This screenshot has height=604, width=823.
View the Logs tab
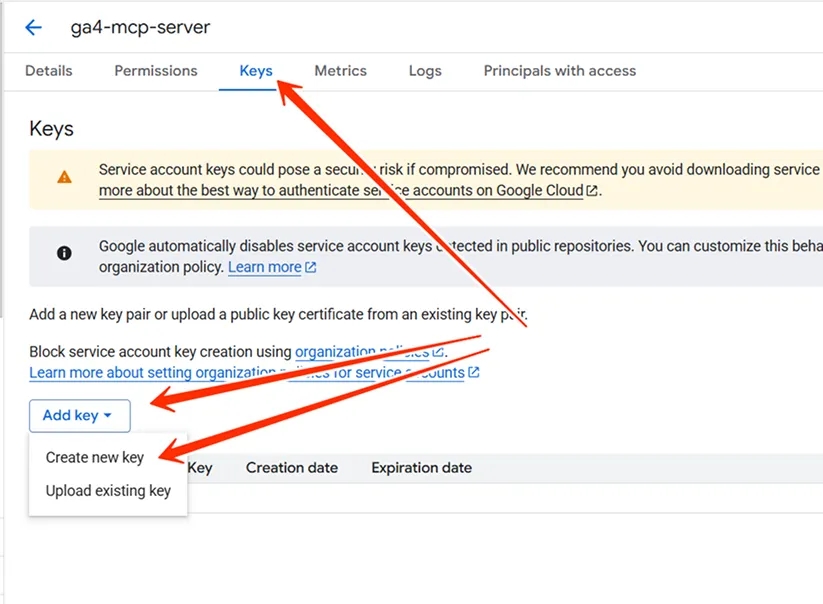click(x=425, y=71)
